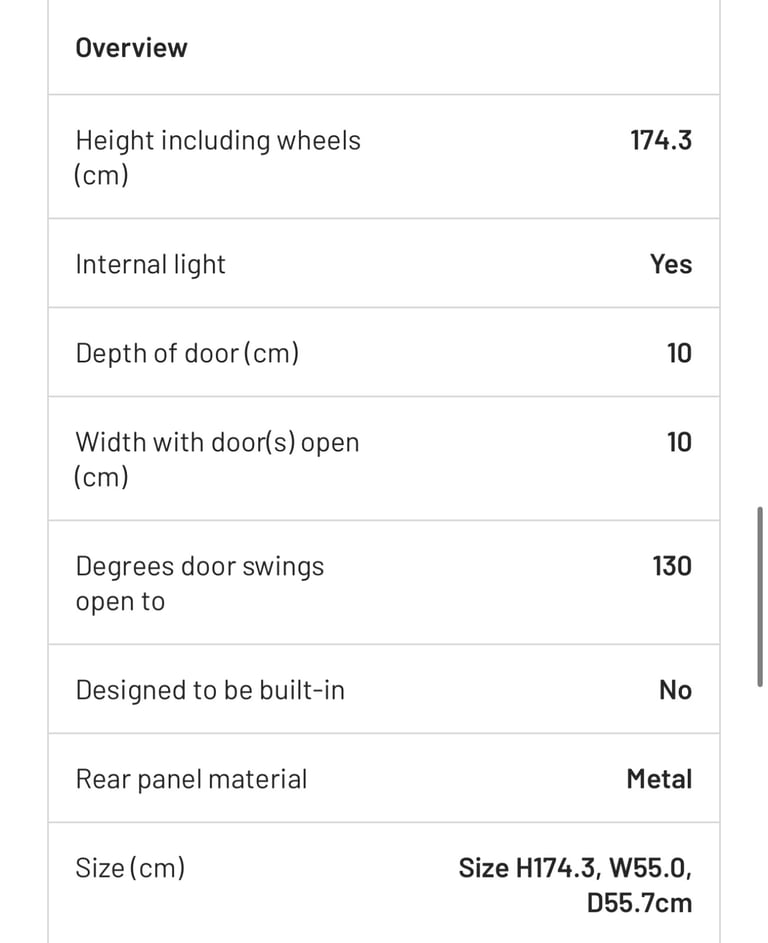
Task: Select the Designed to be built-in label
Action: [x=210, y=690]
